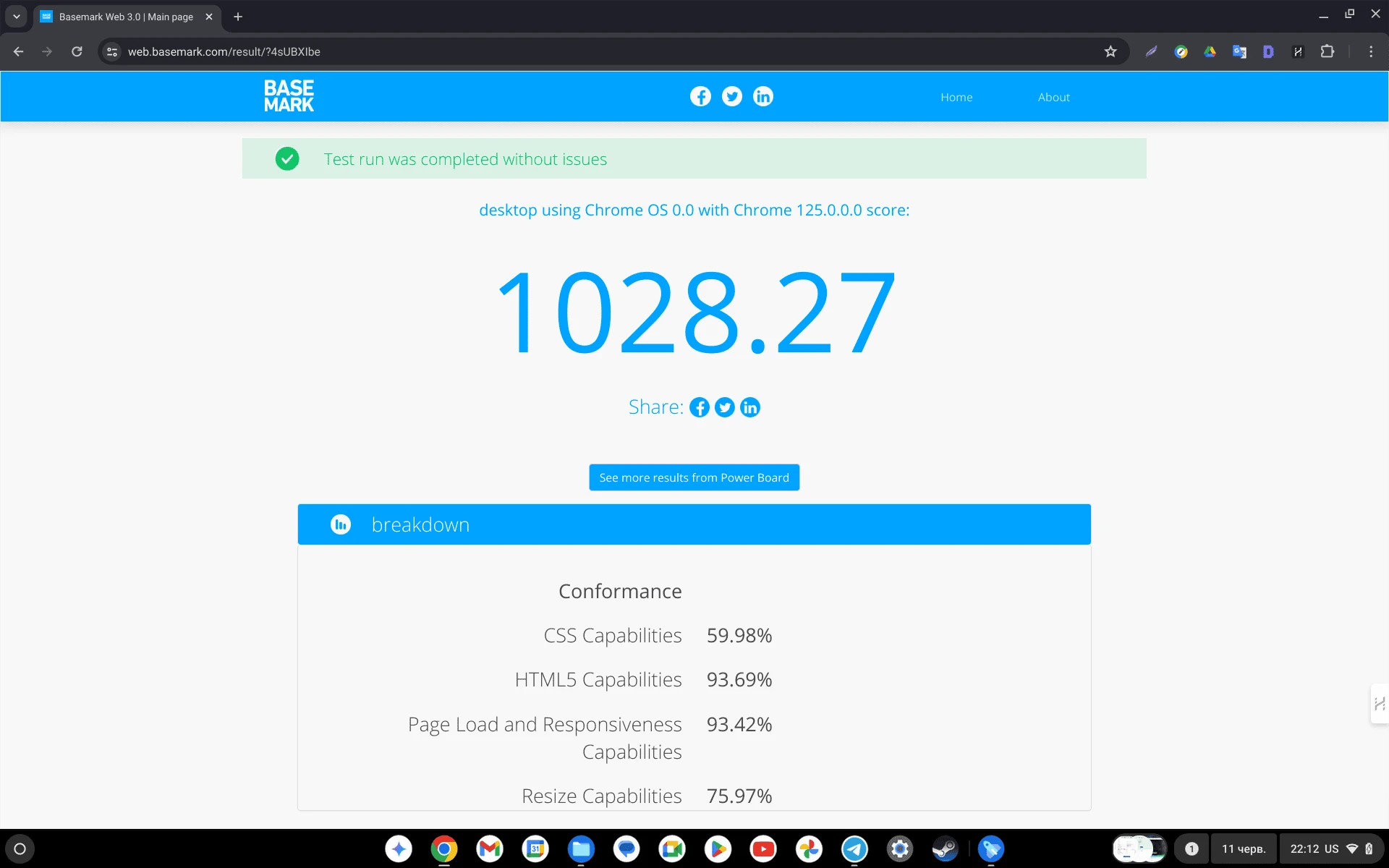Open Twitter icon in the blue header

[731, 96]
